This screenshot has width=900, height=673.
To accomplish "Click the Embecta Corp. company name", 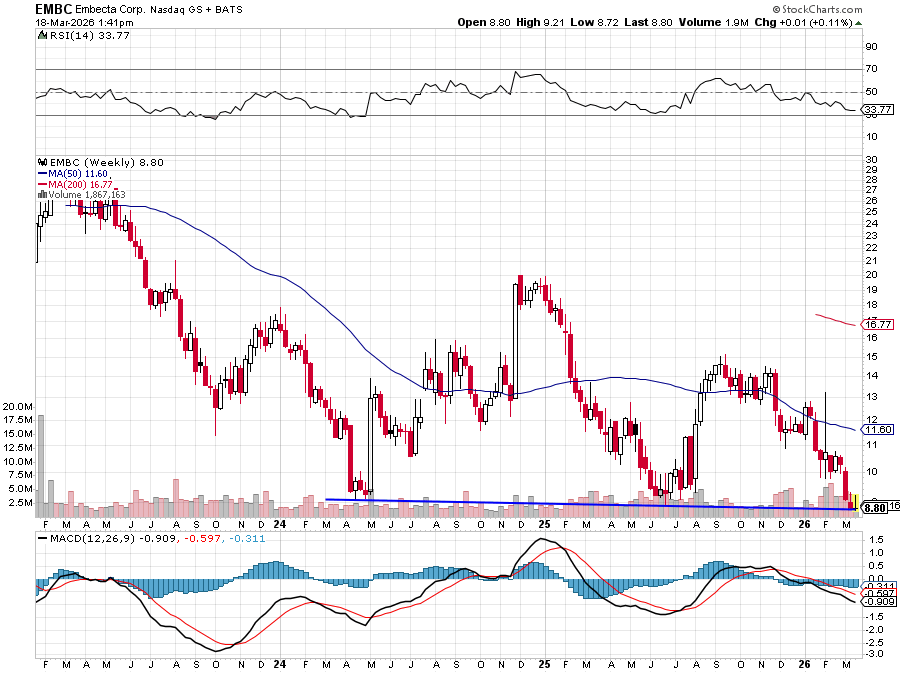I will [111, 9].
